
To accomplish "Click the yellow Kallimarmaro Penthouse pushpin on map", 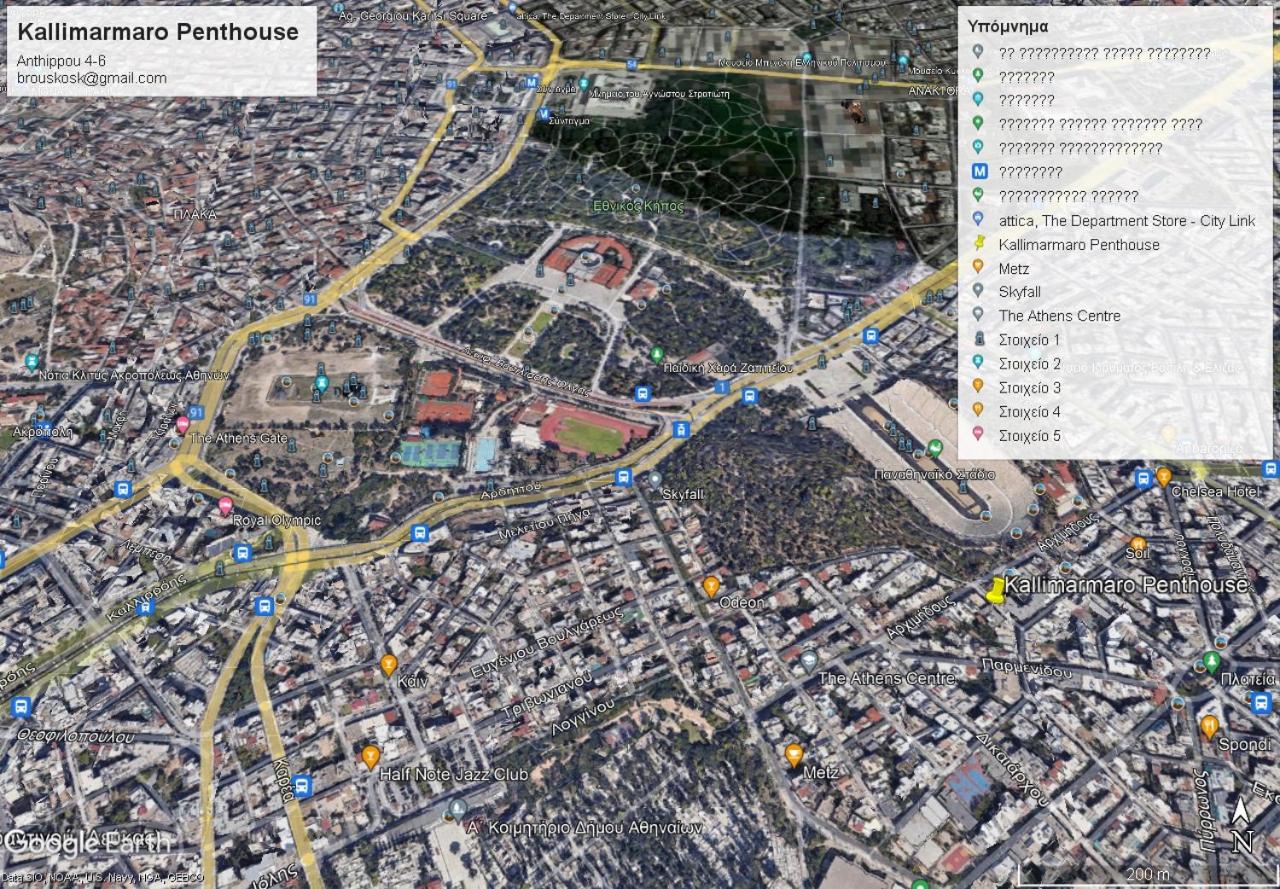I will pos(995,591).
